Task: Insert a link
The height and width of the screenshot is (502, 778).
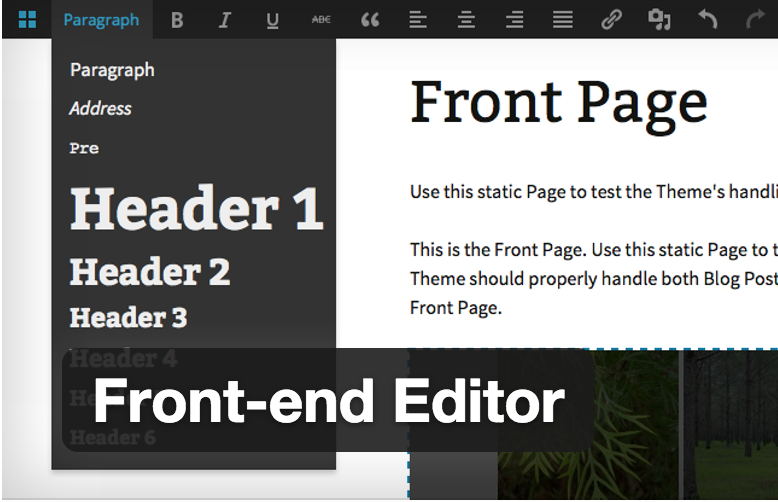Action: (x=611, y=20)
